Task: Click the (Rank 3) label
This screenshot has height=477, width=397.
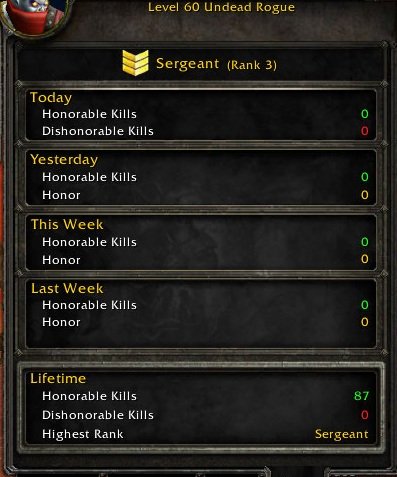Action: tap(252, 65)
